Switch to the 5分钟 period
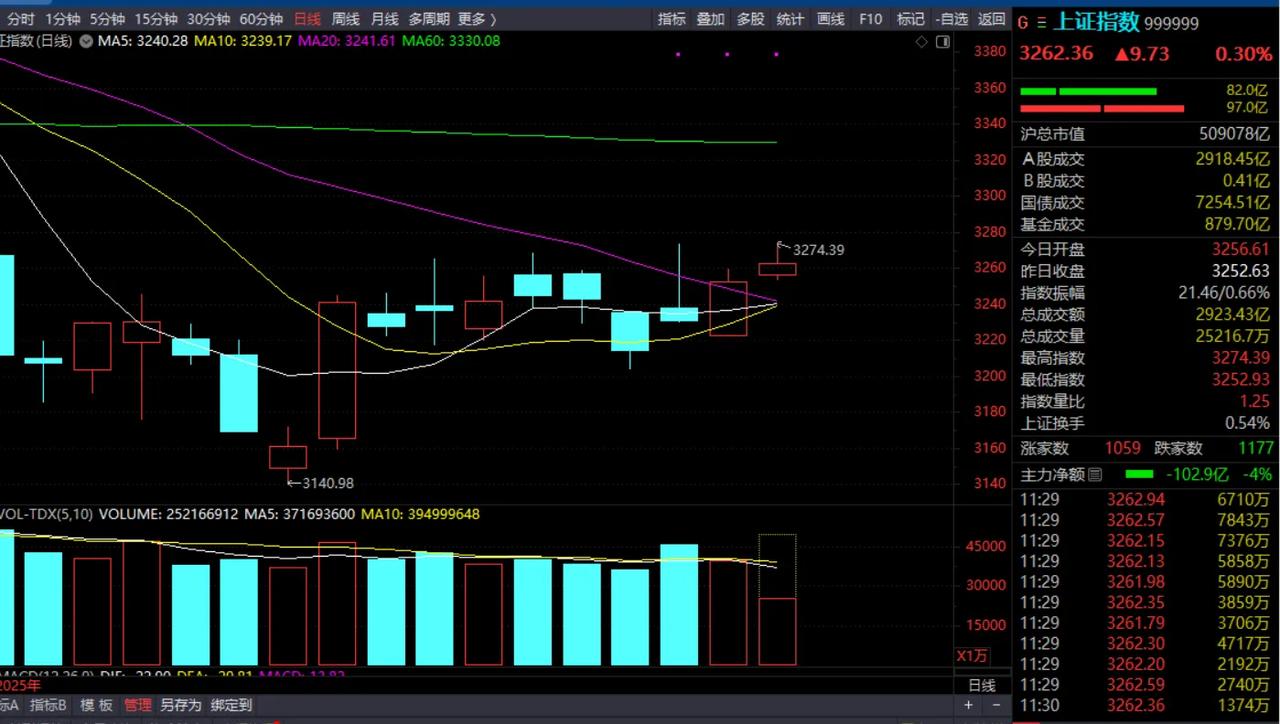 click(x=107, y=19)
